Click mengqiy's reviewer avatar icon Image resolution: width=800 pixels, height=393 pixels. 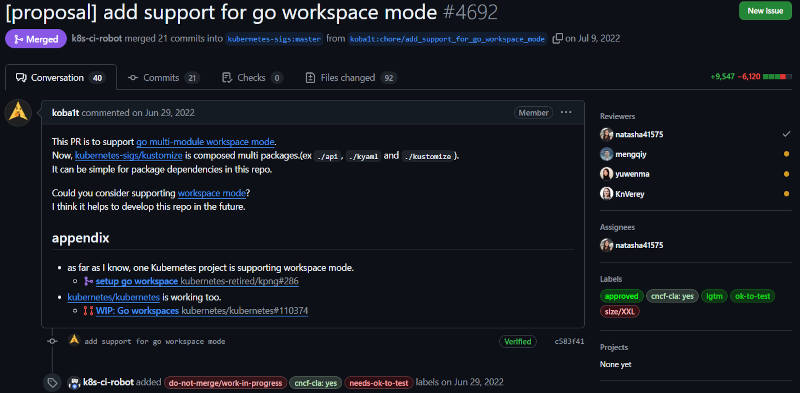pyautogui.click(x=606, y=154)
